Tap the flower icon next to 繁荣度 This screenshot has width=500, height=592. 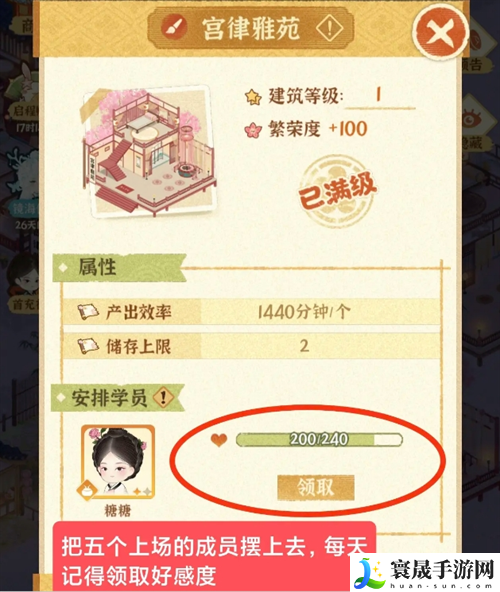(x=253, y=130)
